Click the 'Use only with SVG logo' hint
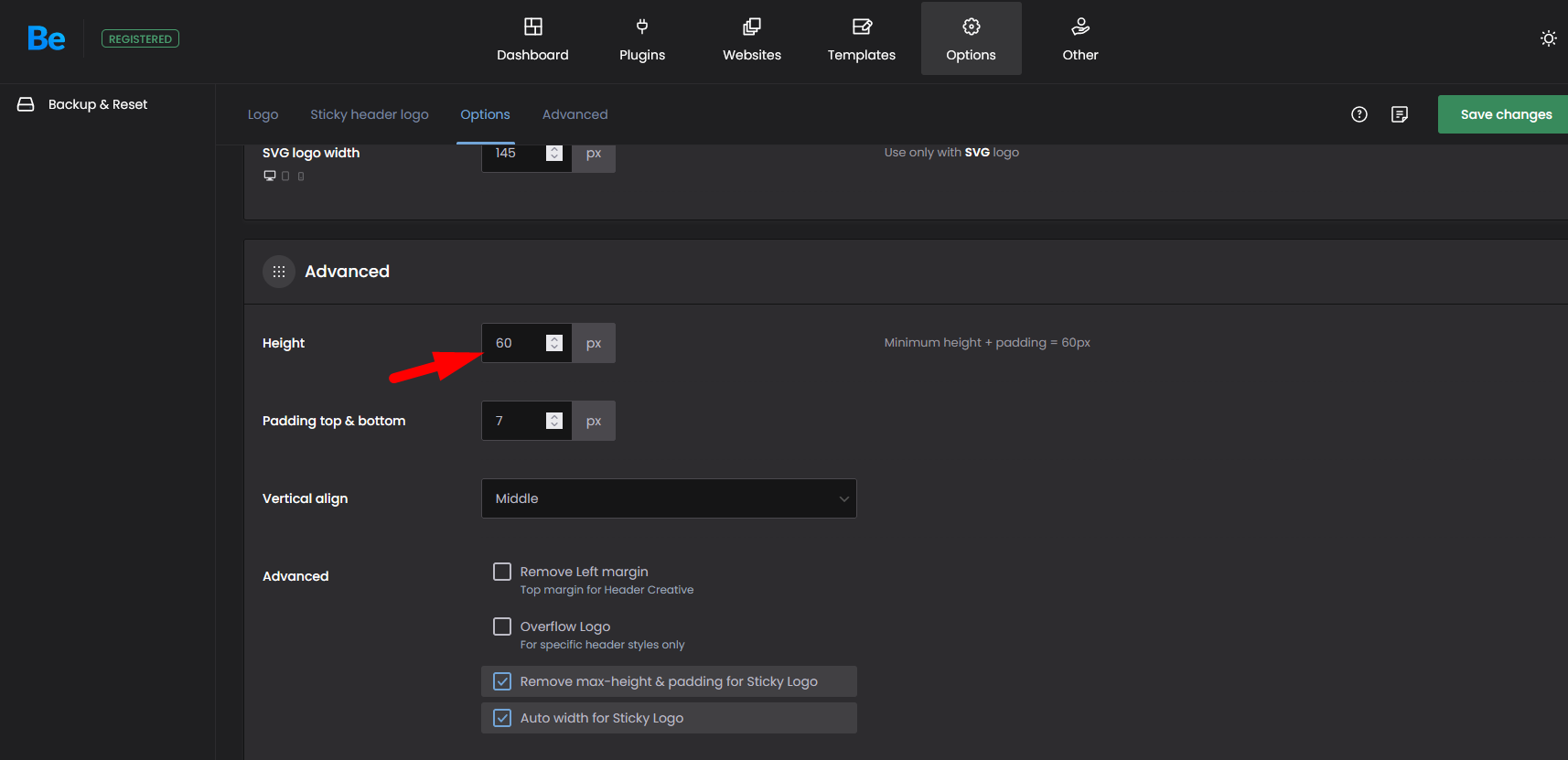This screenshot has width=1568, height=760. (x=951, y=153)
